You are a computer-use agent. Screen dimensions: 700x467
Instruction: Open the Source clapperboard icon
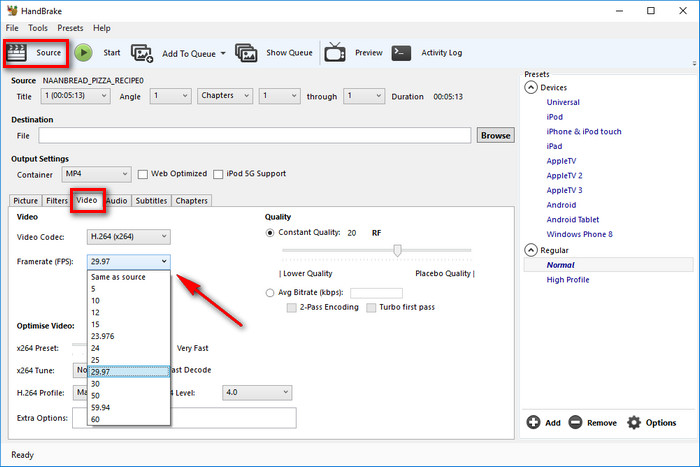[17, 53]
